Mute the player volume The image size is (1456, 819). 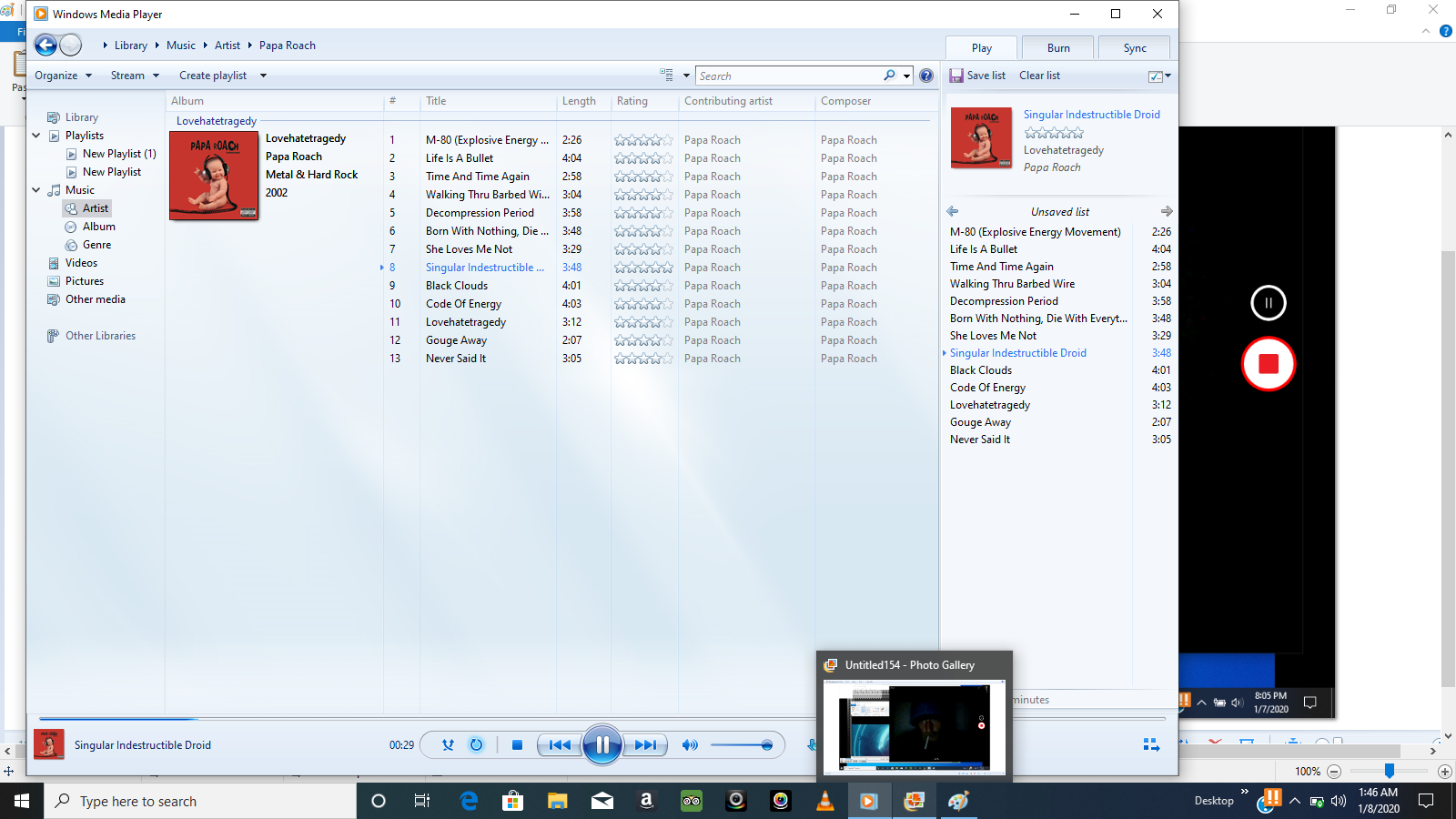(x=690, y=744)
